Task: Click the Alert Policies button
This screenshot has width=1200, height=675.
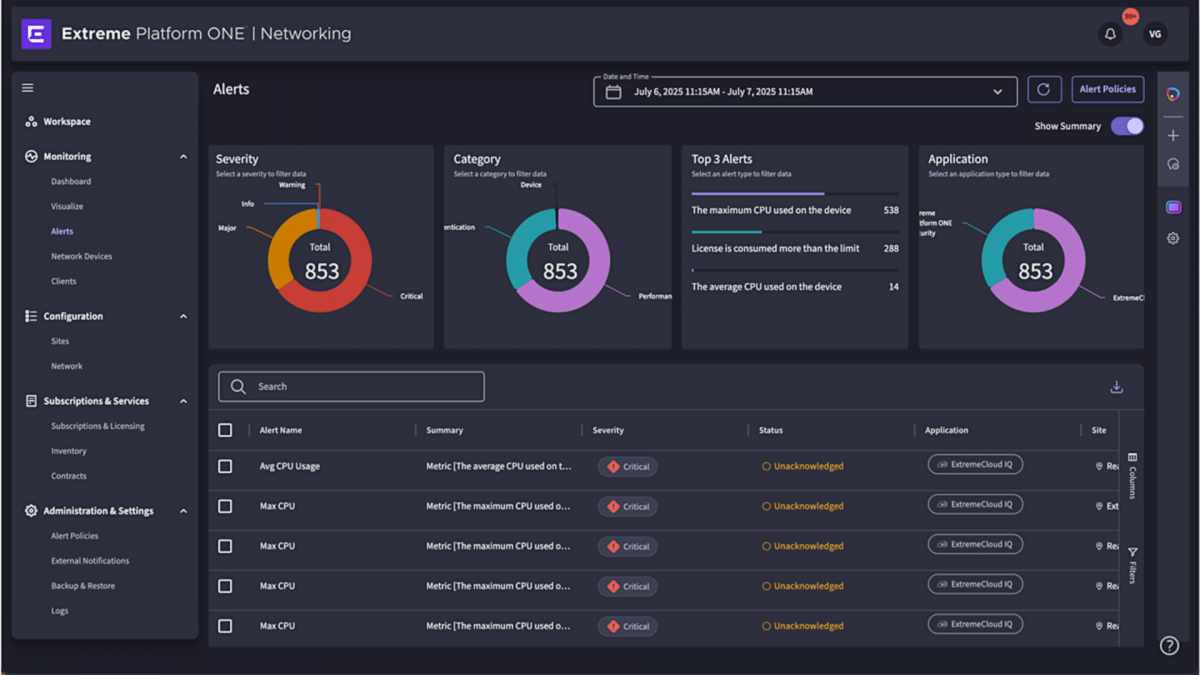Action: click(x=1107, y=89)
